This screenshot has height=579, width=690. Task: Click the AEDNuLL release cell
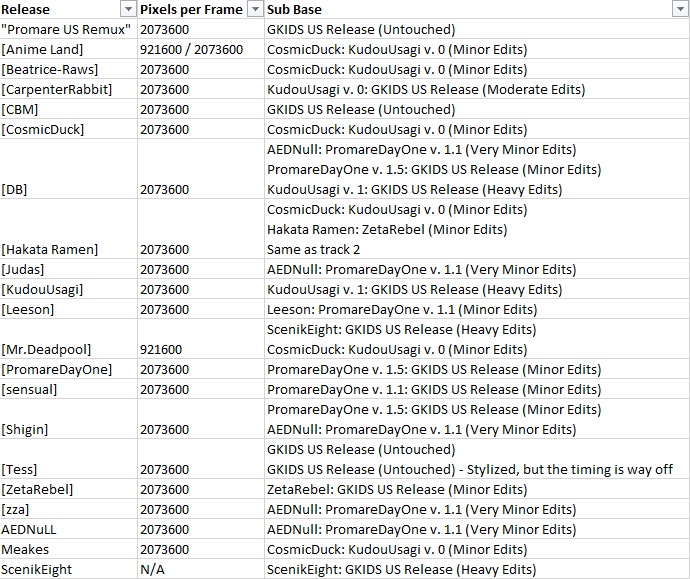point(69,529)
